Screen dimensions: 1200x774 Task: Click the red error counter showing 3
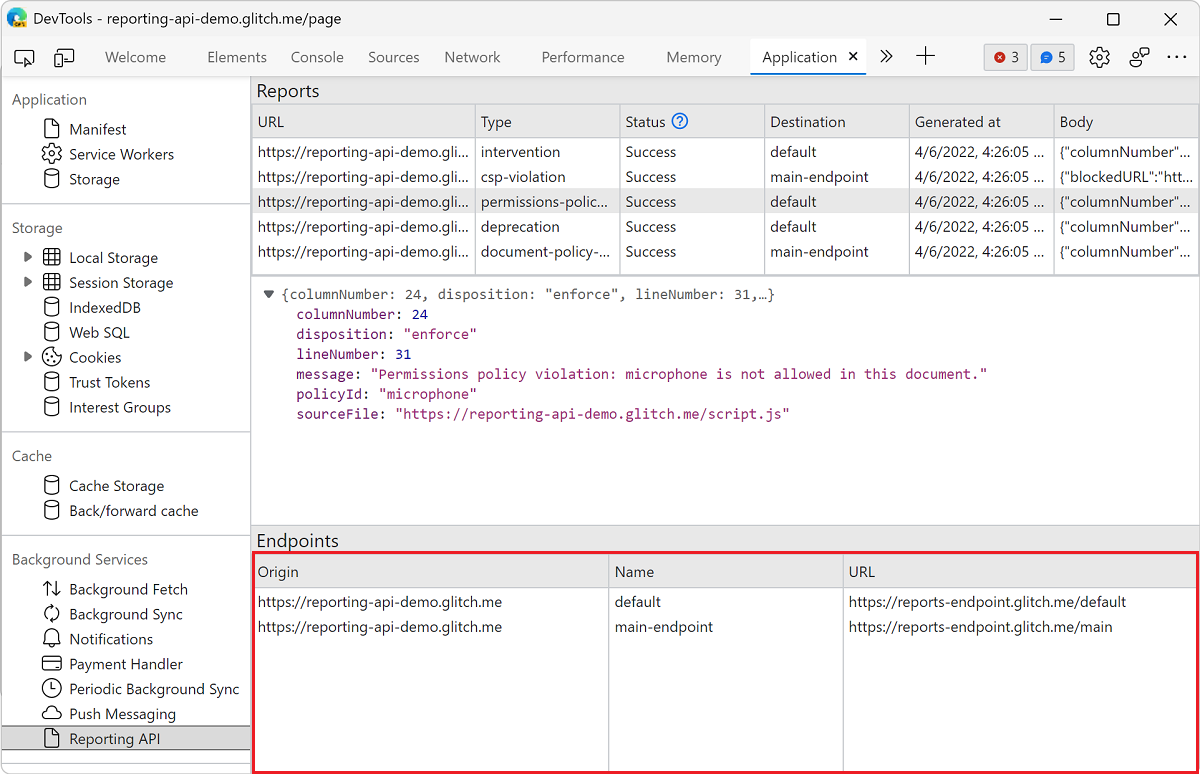[x=1005, y=57]
